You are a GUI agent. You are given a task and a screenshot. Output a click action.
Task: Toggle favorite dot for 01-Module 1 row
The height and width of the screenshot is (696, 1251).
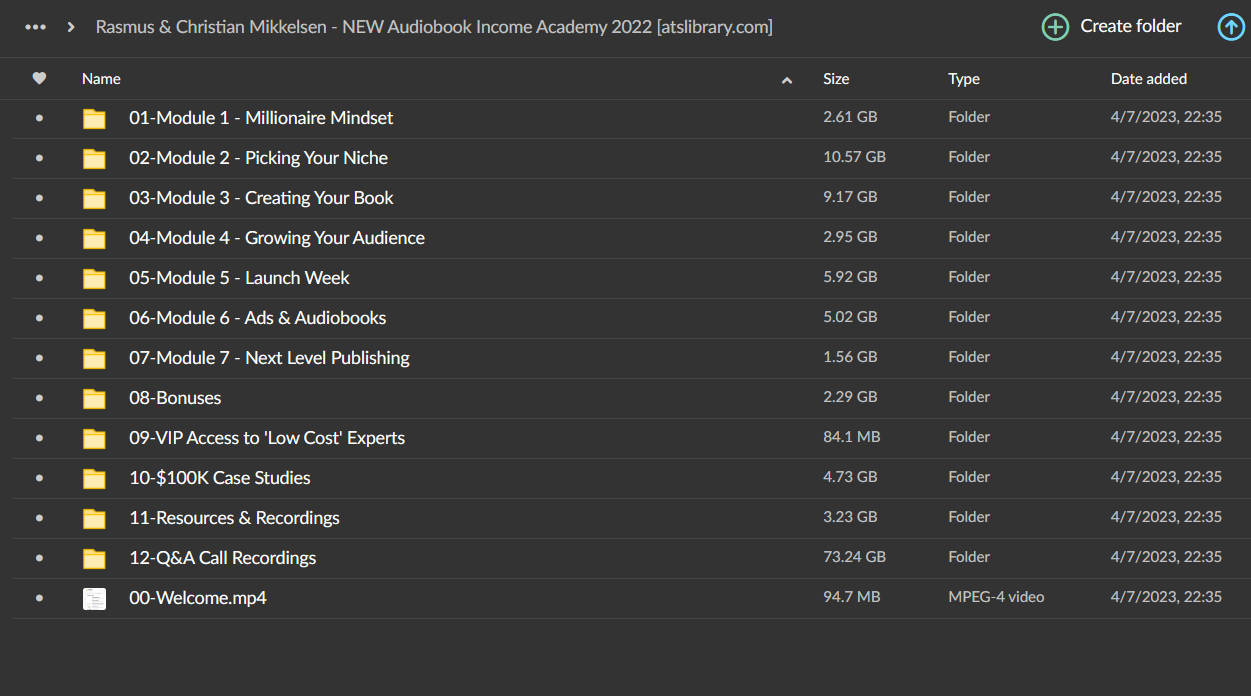[x=39, y=118]
